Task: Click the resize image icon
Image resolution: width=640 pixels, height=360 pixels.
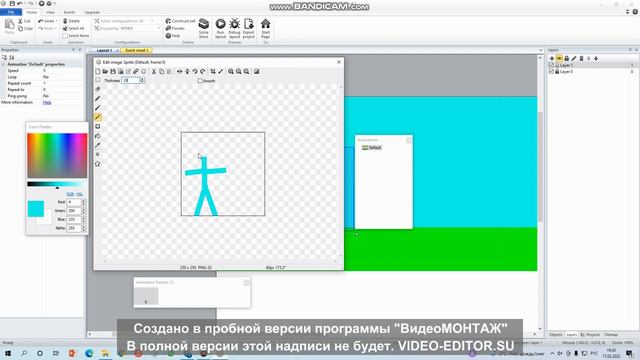Action: coord(221,71)
